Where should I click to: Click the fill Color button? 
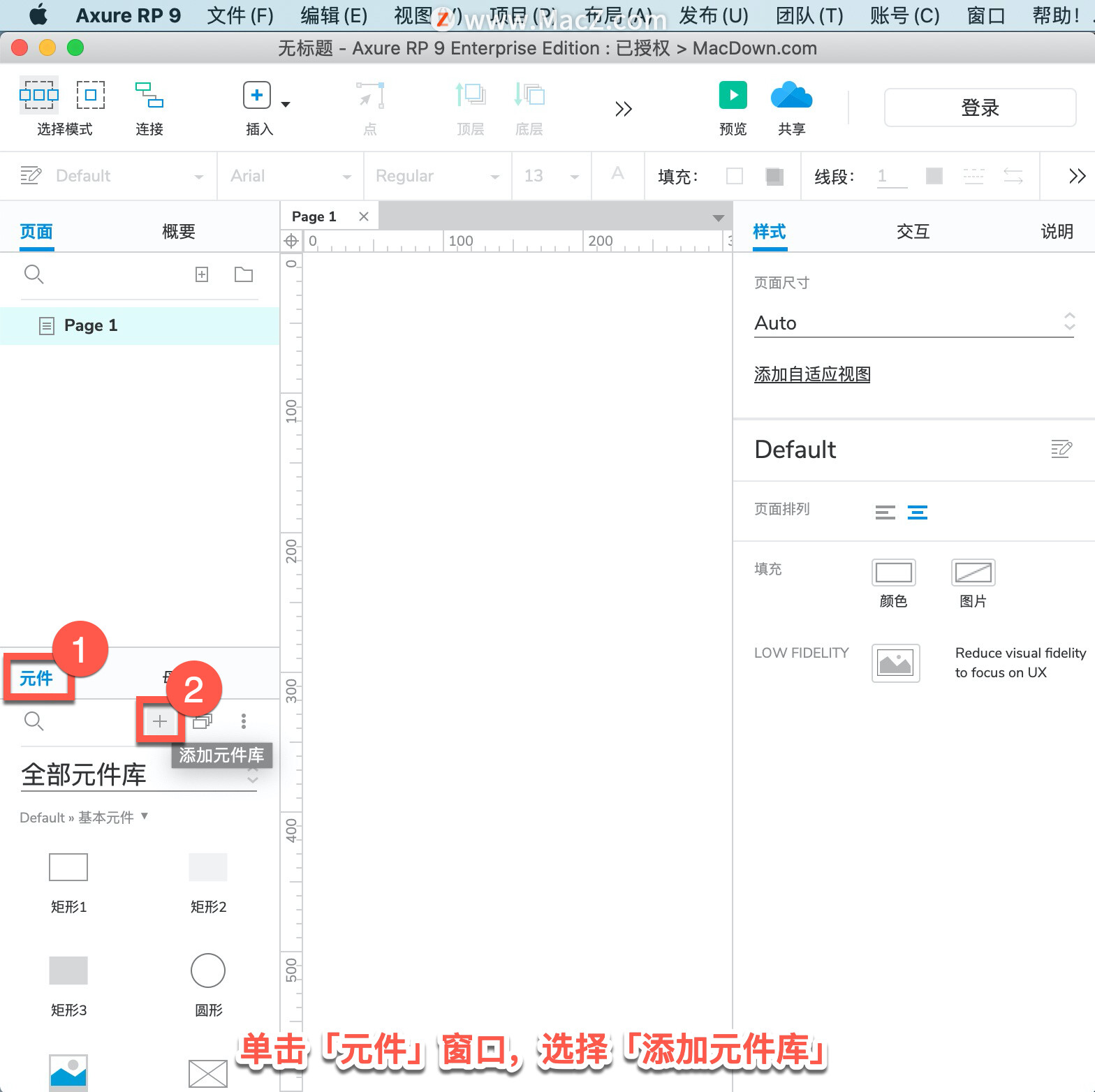pos(894,573)
